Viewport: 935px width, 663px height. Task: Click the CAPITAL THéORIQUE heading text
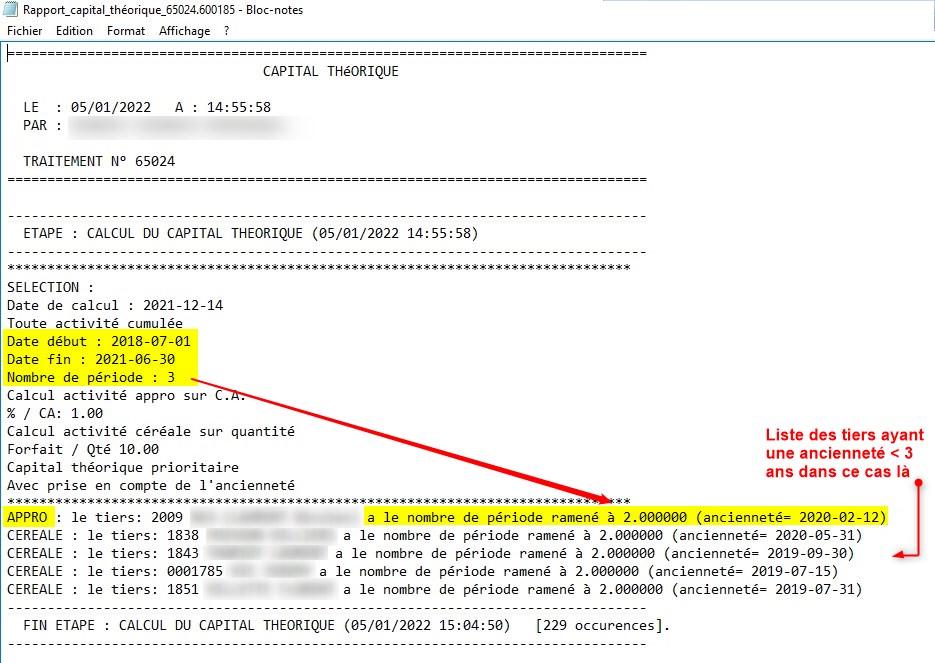pyautogui.click(x=330, y=72)
